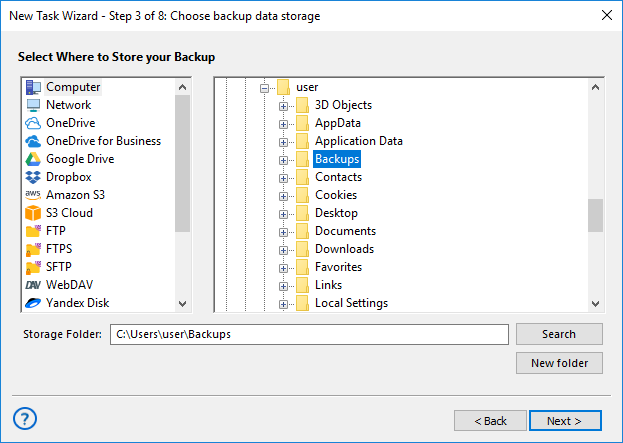
Task: Click the Downloads folder icon
Action: coord(302,249)
